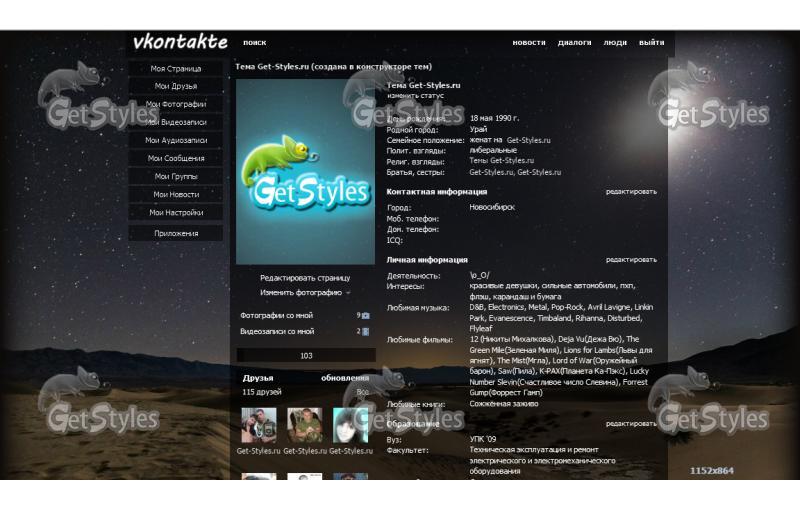Open Видеозаписи со мной link

click(x=277, y=332)
